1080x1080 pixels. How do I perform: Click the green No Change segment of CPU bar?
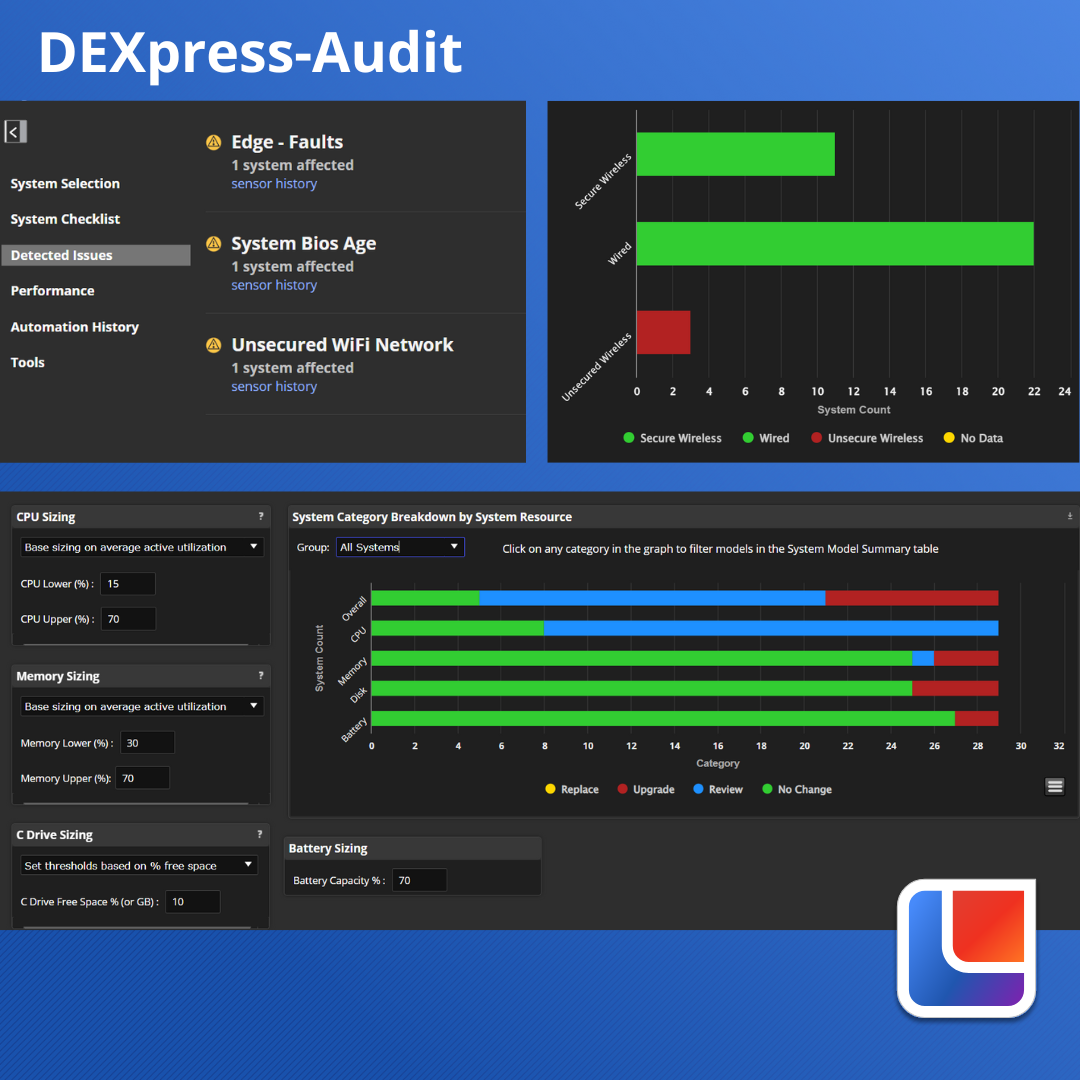458,627
